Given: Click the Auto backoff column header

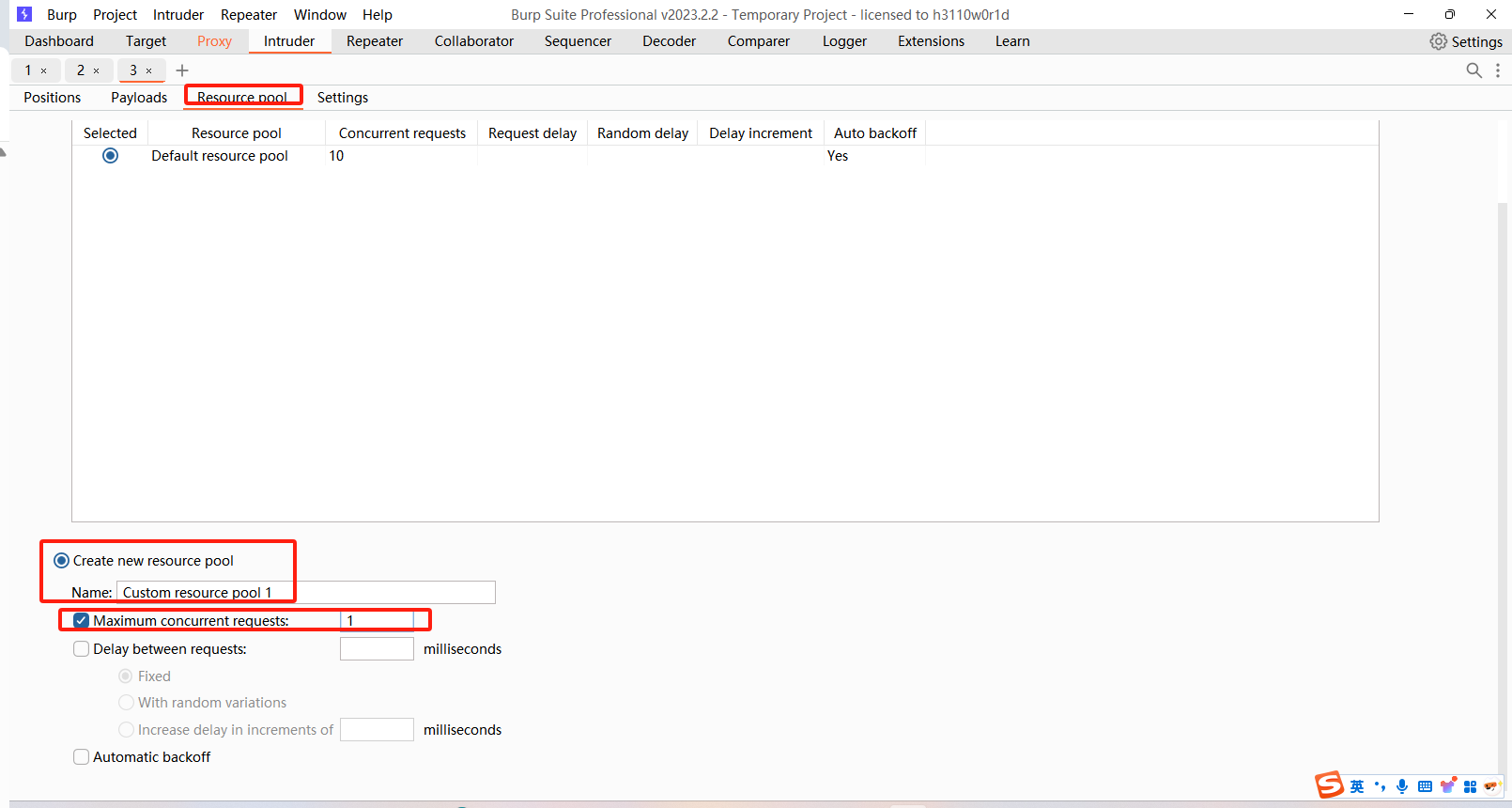Looking at the screenshot, I should 875,133.
